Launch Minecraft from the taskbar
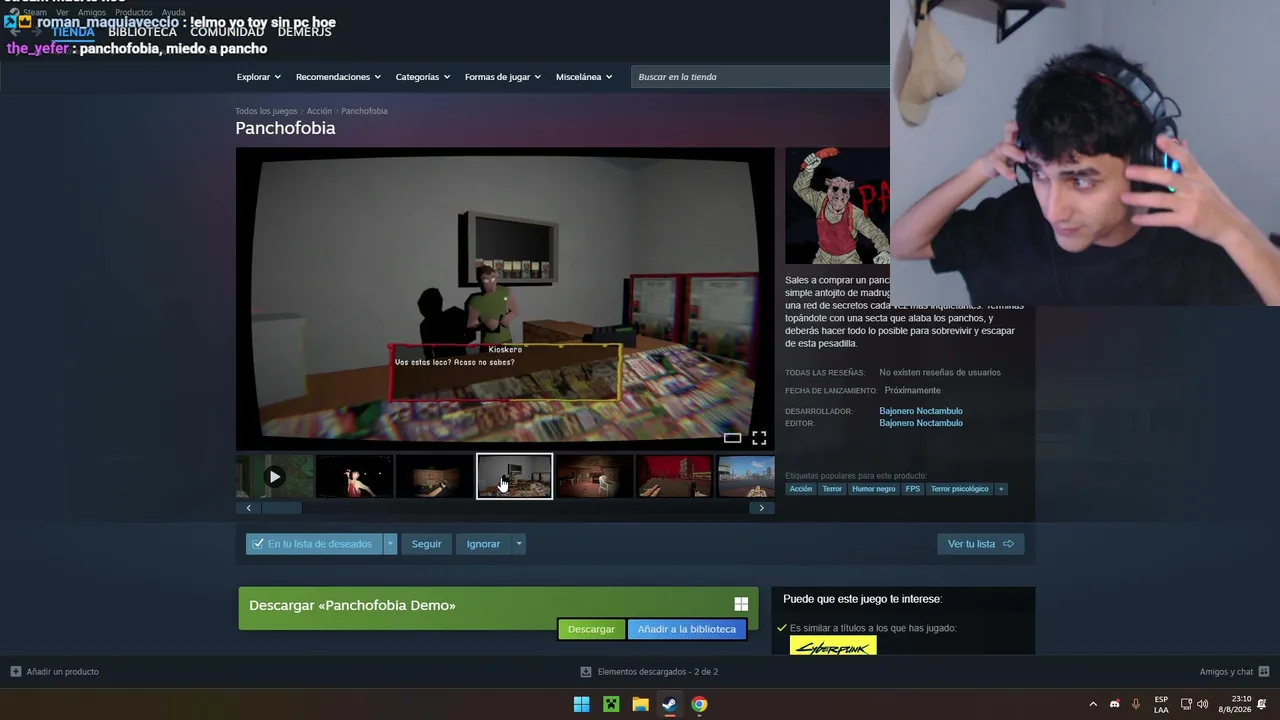Image resolution: width=1280 pixels, height=720 pixels. tap(611, 704)
